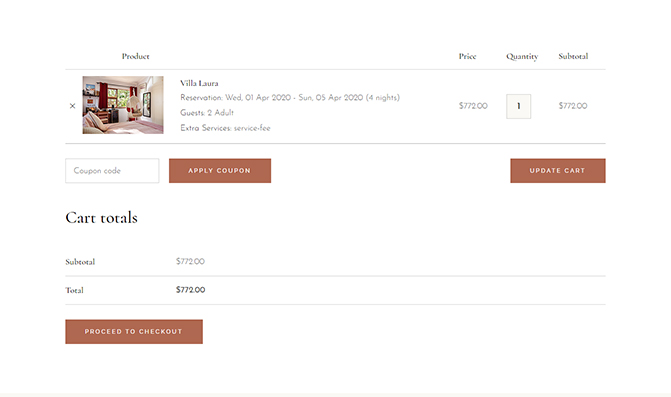Click the Guests: 2 Adult detail
This screenshot has height=397, width=671.
click(207, 113)
